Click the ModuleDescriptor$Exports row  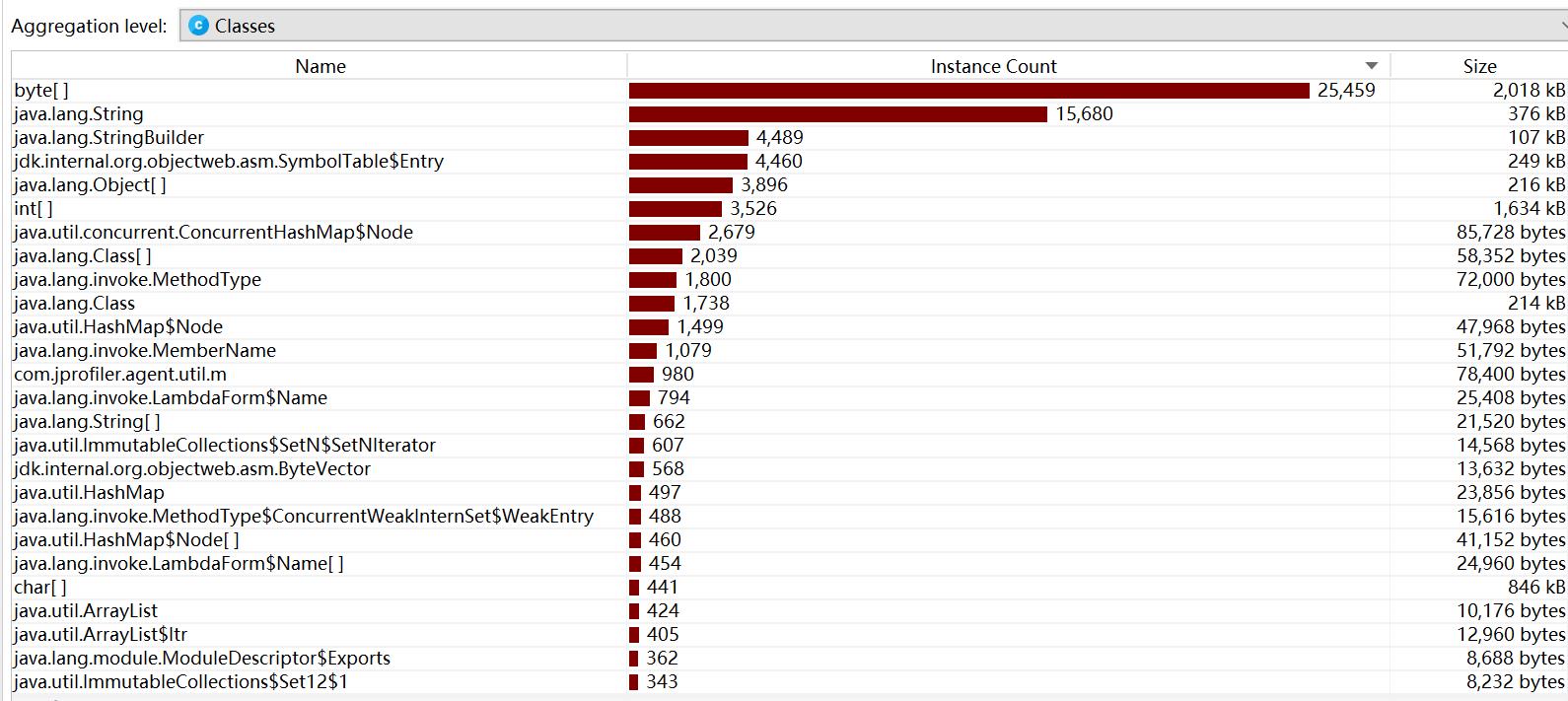[x=202, y=658]
